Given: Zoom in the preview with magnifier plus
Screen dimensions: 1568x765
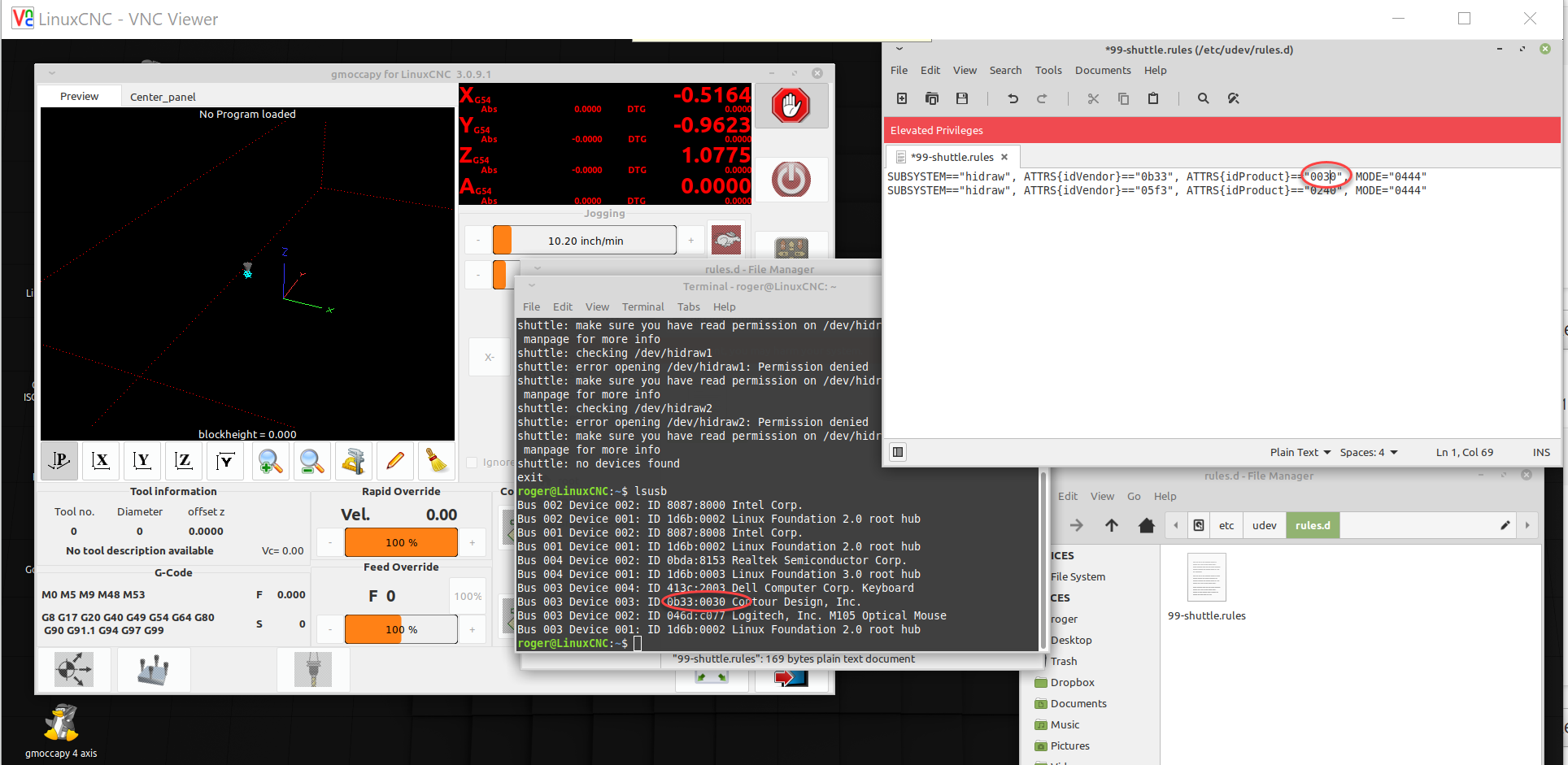Looking at the screenshot, I should tap(270, 462).
